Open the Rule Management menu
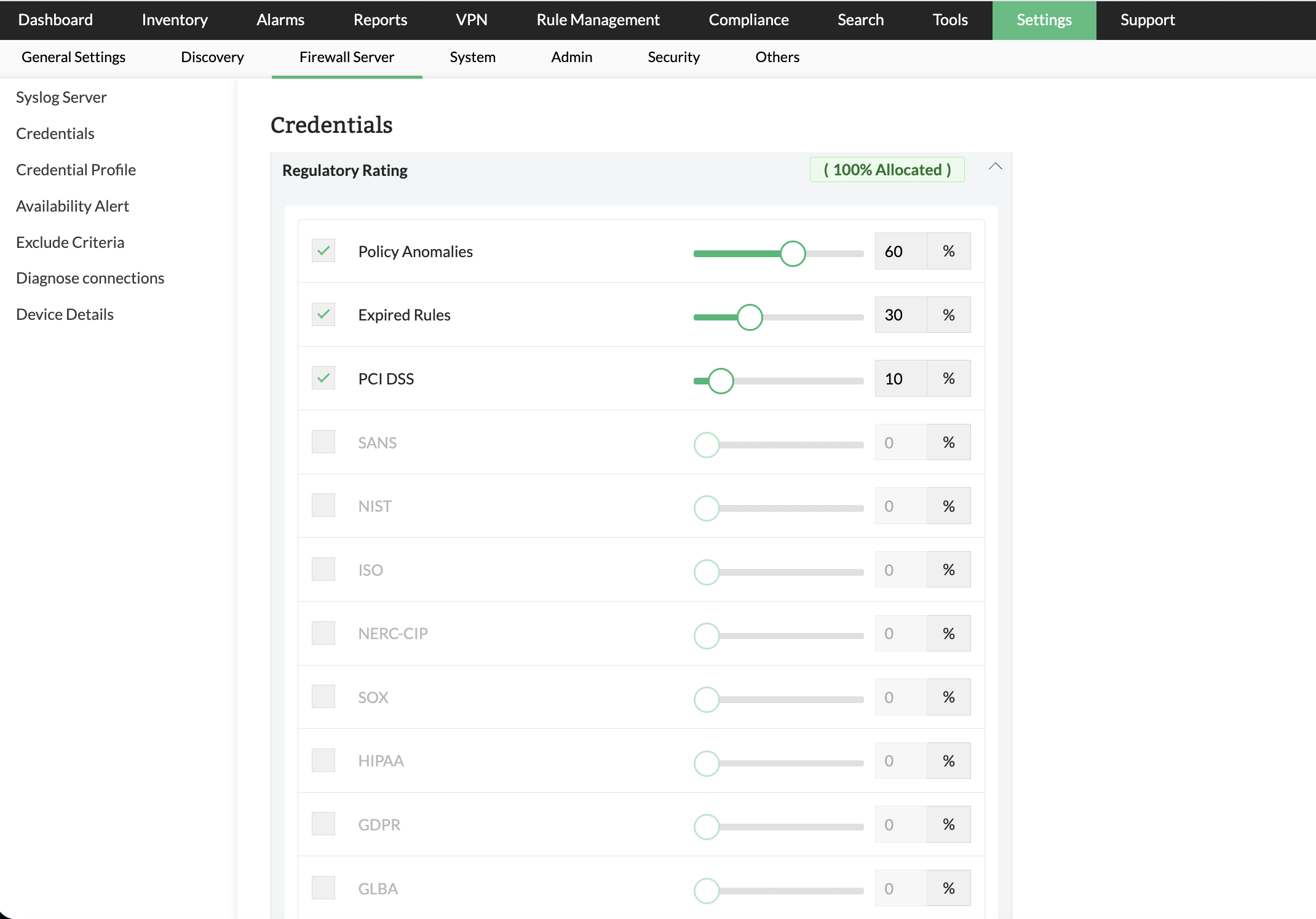This screenshot has width=1316, height=919. (598, 20)
